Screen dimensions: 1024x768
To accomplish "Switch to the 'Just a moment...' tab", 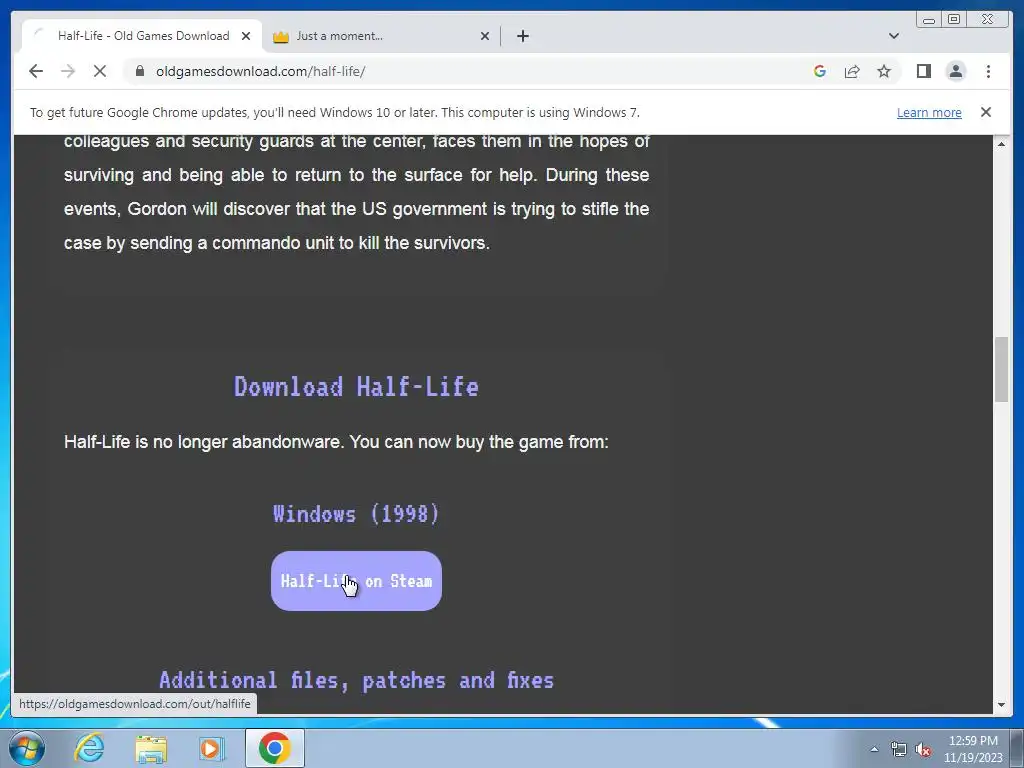I will pyautogui.click(x=381, y=36).
